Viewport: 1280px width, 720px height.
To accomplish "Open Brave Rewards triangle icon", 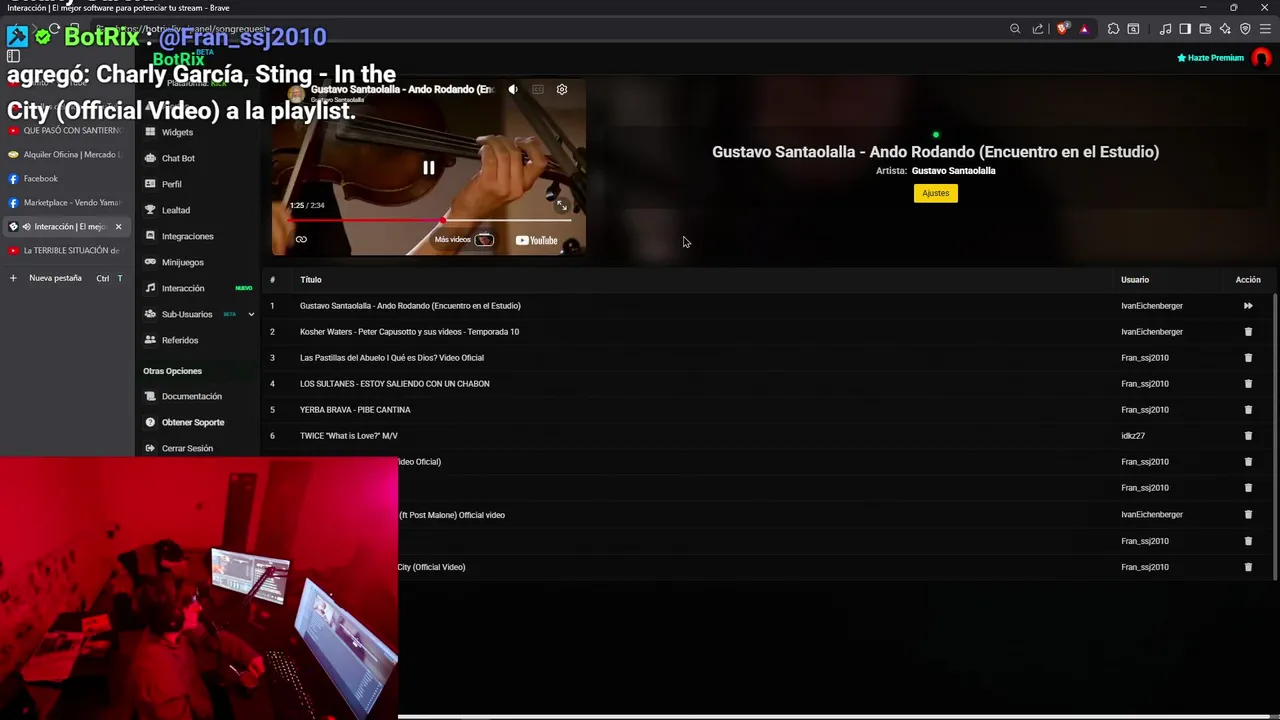I will pyautogui.click(x=1084, y=29).
